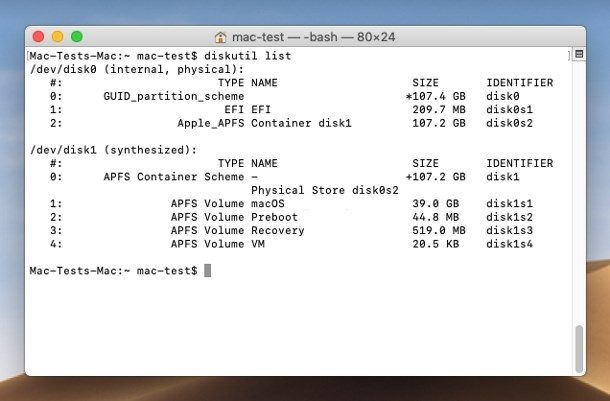610x401 pixels.
Task: Click the '44.8 MB' size value
Action: [436, 217]
